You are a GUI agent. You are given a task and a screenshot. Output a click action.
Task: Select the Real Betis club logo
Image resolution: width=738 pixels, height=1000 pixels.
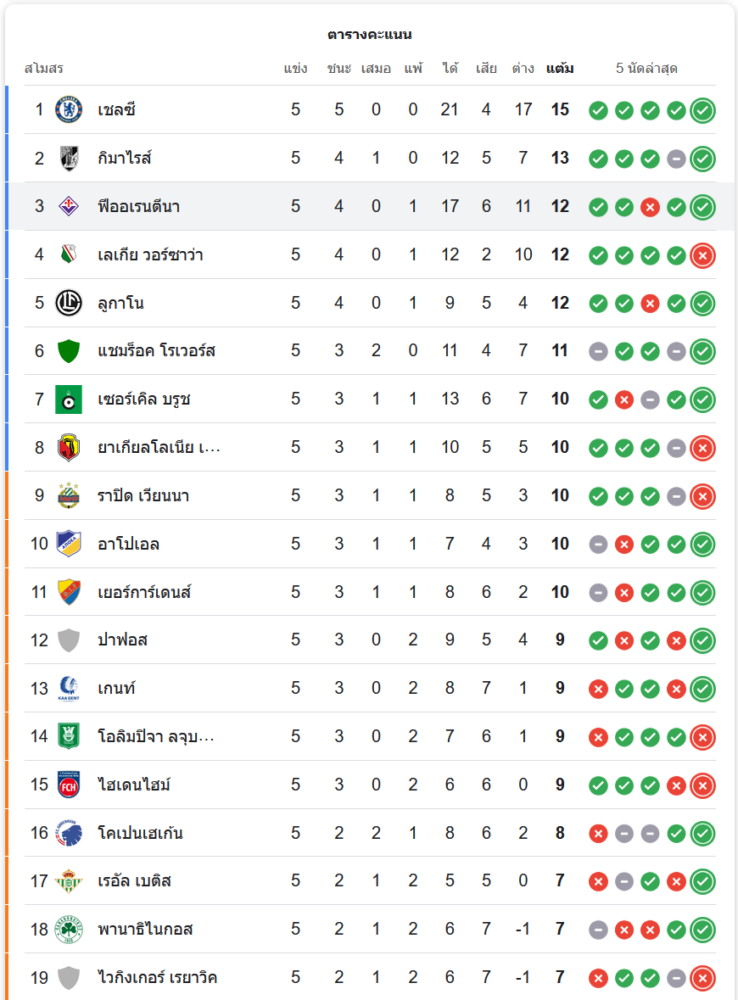pos(69,881)
